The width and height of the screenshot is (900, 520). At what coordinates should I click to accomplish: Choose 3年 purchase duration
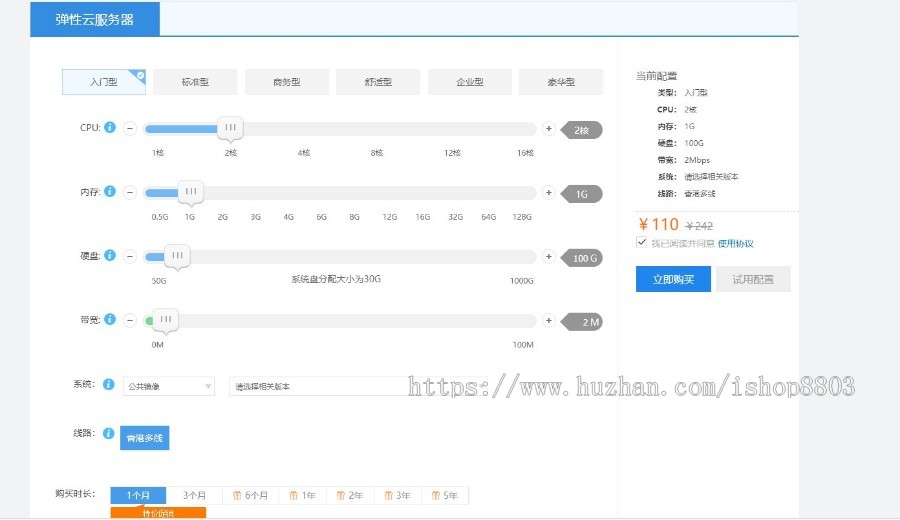click(x=398, y=495)
